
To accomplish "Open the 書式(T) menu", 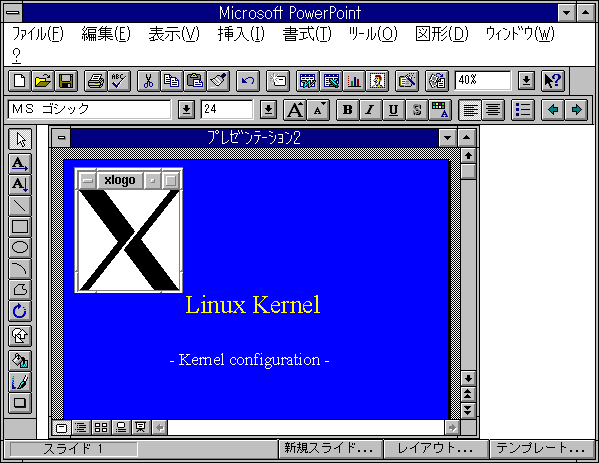I will pos(307,34).
